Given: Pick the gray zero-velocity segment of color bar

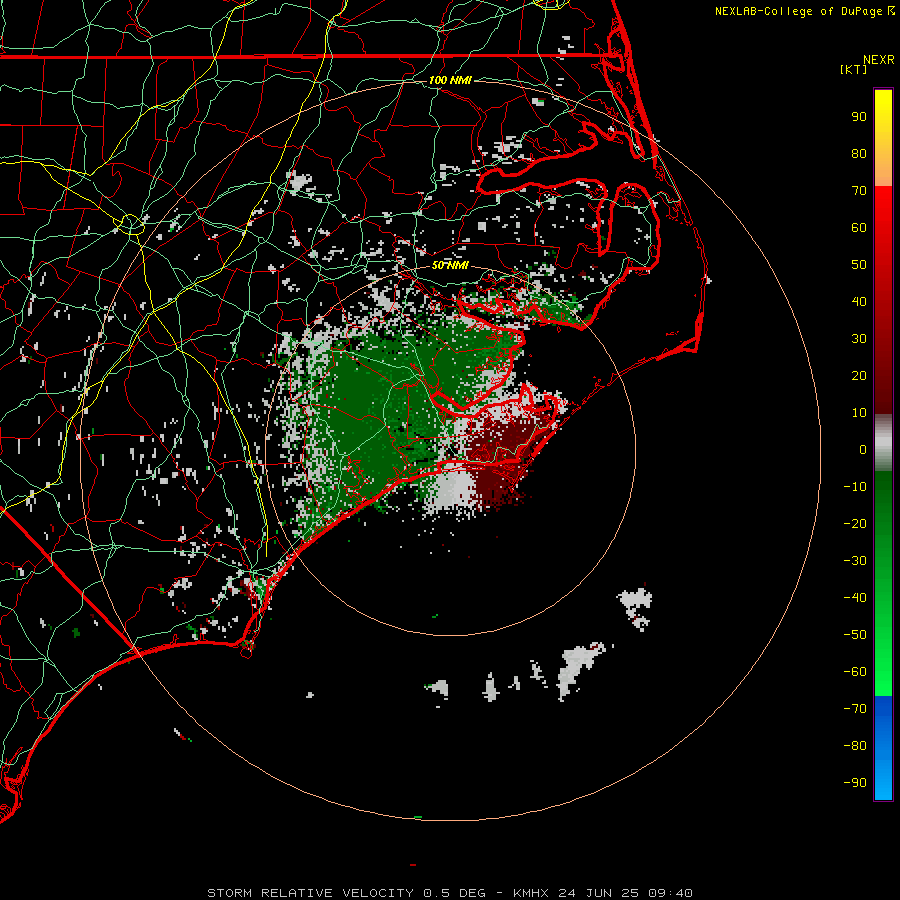Looking at the screenshot, I should [x=883, y=443].
